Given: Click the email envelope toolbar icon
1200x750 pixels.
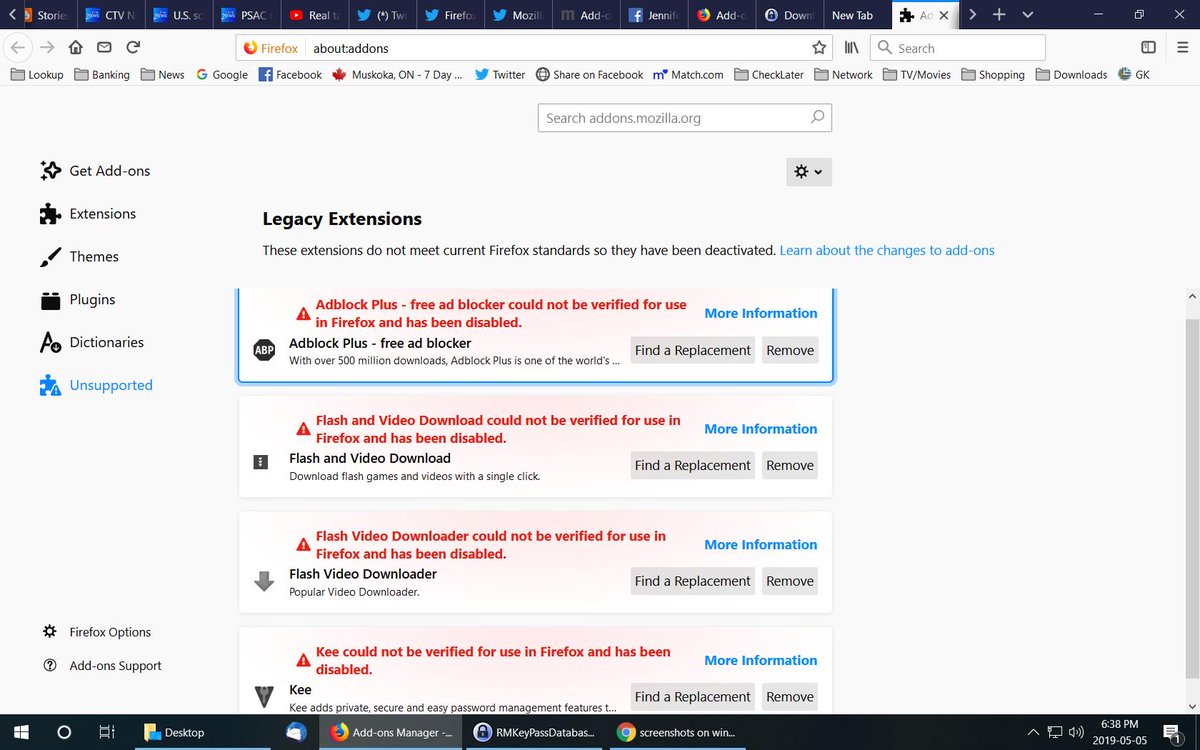Looking at the screenshot, I should pyautogui.click(x=104, y=47).
